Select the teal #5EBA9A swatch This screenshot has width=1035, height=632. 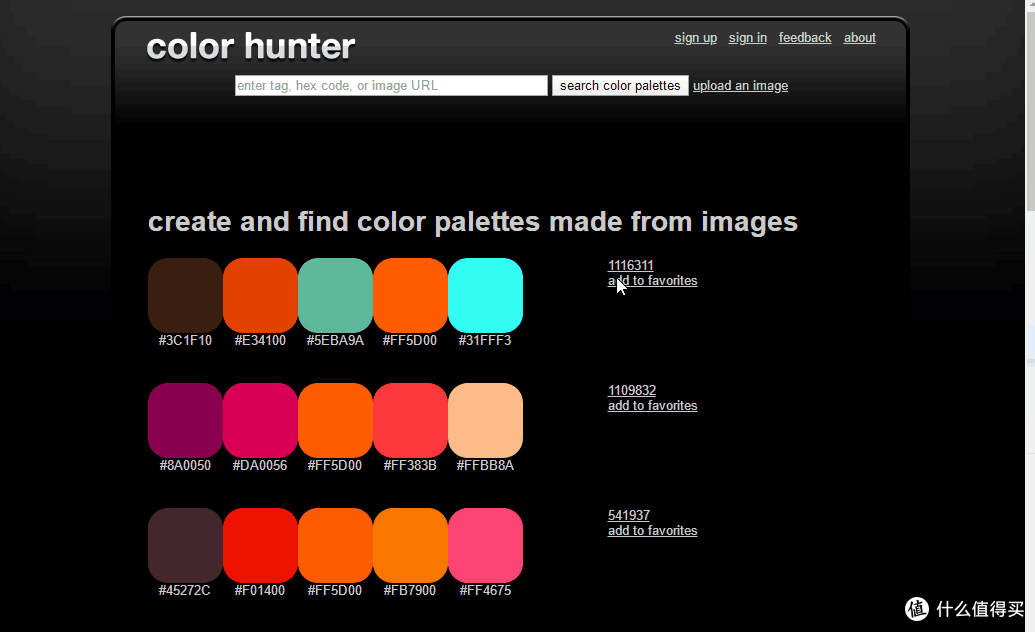[x=335, y=295]
